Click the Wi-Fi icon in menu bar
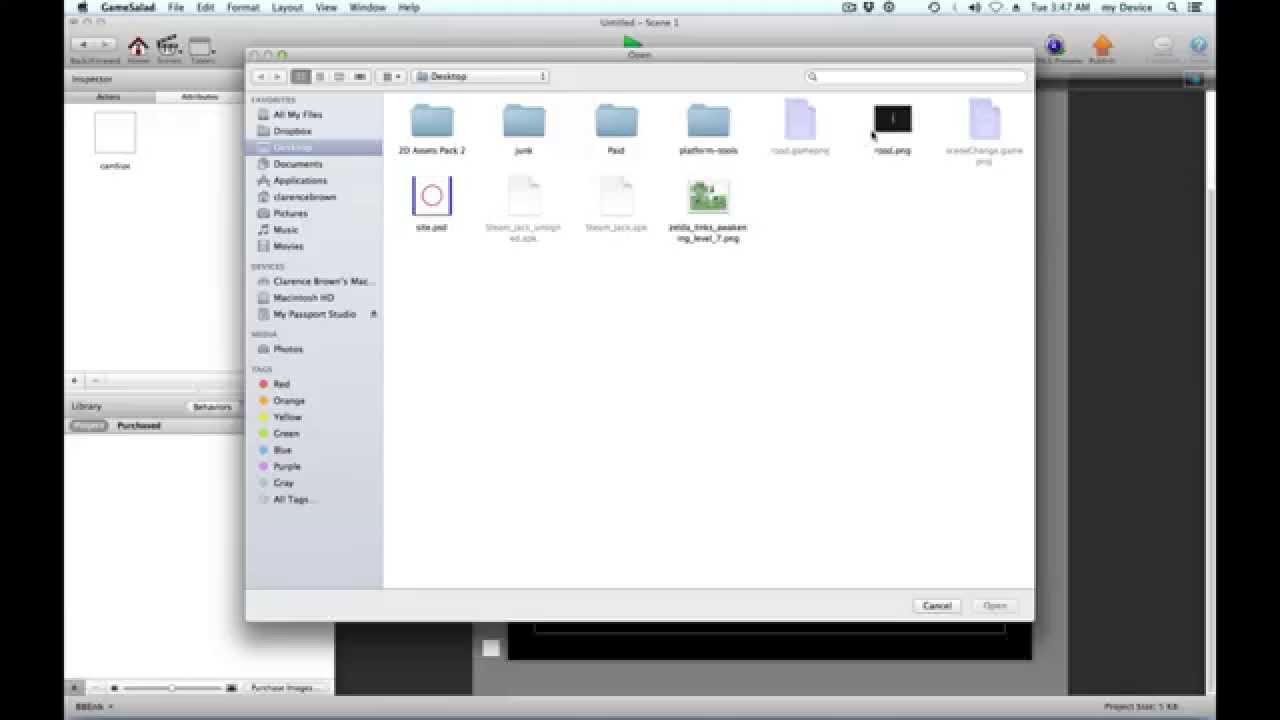Viewport: 1280px width, 720px height. tap(995, 7)
